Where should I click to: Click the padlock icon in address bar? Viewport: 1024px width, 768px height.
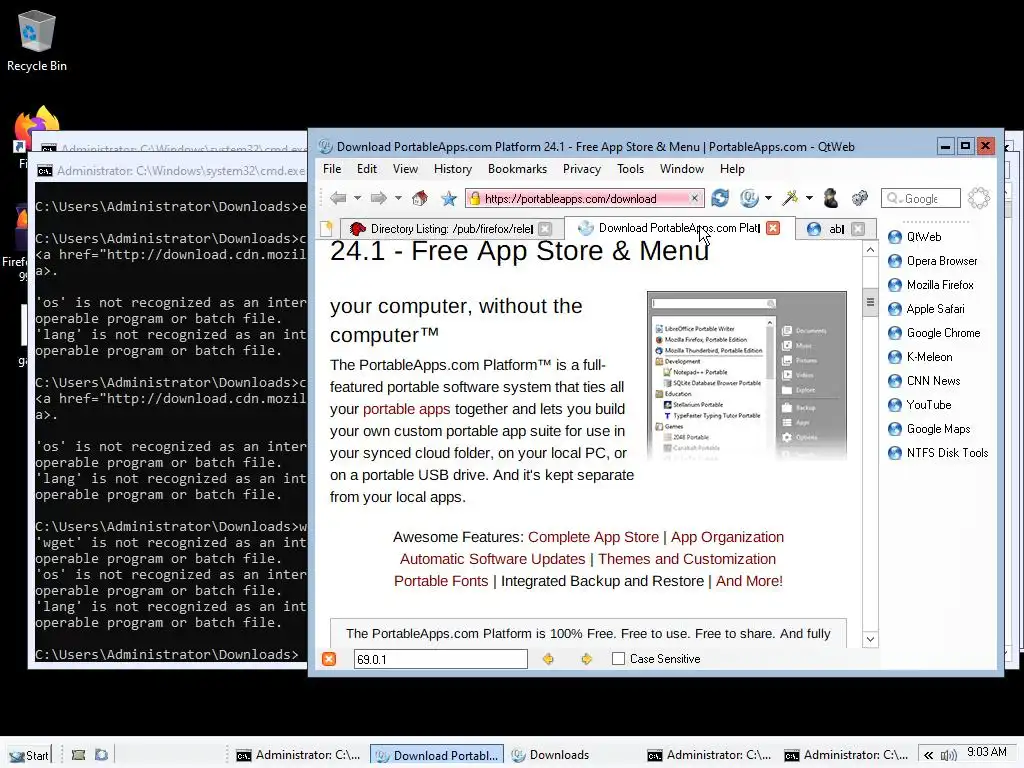[475, 199]
